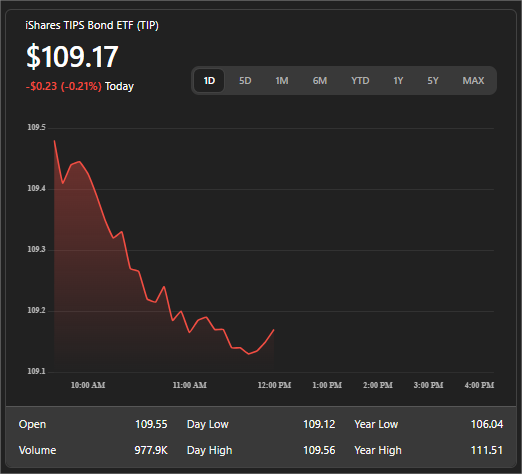The height and width of the screenshot is (474, 522).
Task: Switch chart to 1M range
Action: 282,81
